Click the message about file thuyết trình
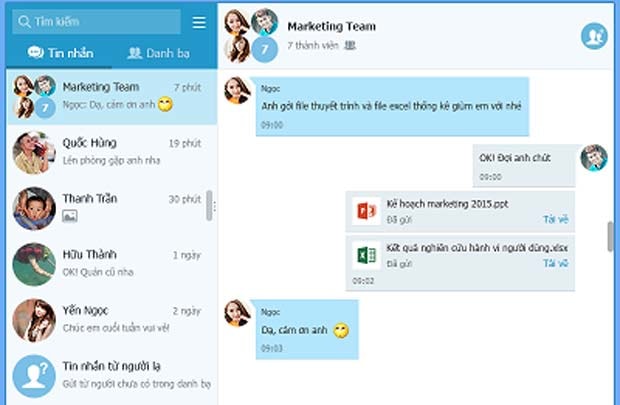Screen dimensions: 620x405 (x=392, y=107)
